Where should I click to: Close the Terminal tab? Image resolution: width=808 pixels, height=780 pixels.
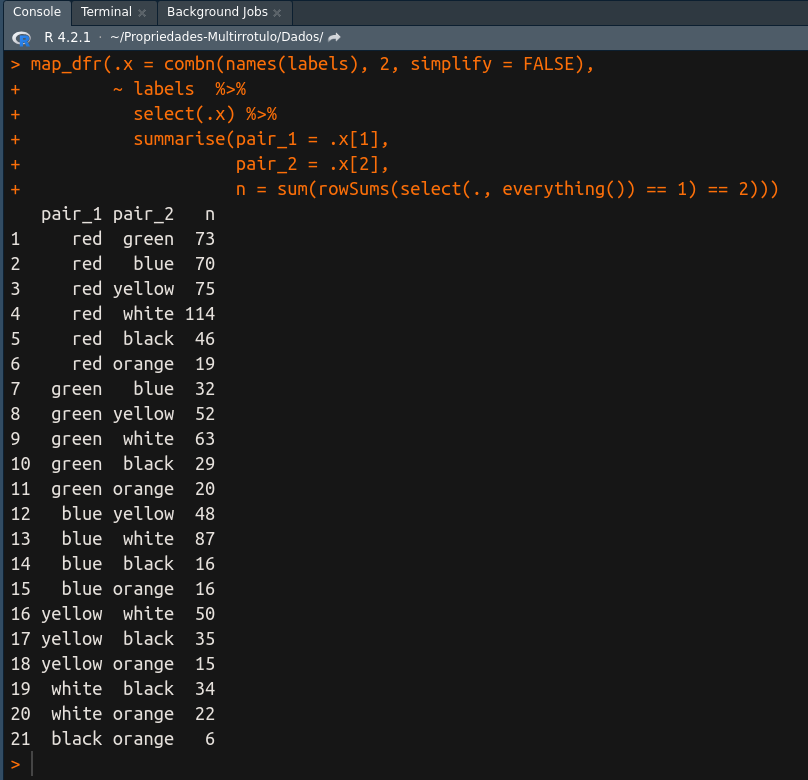click(x=142, y=13)
